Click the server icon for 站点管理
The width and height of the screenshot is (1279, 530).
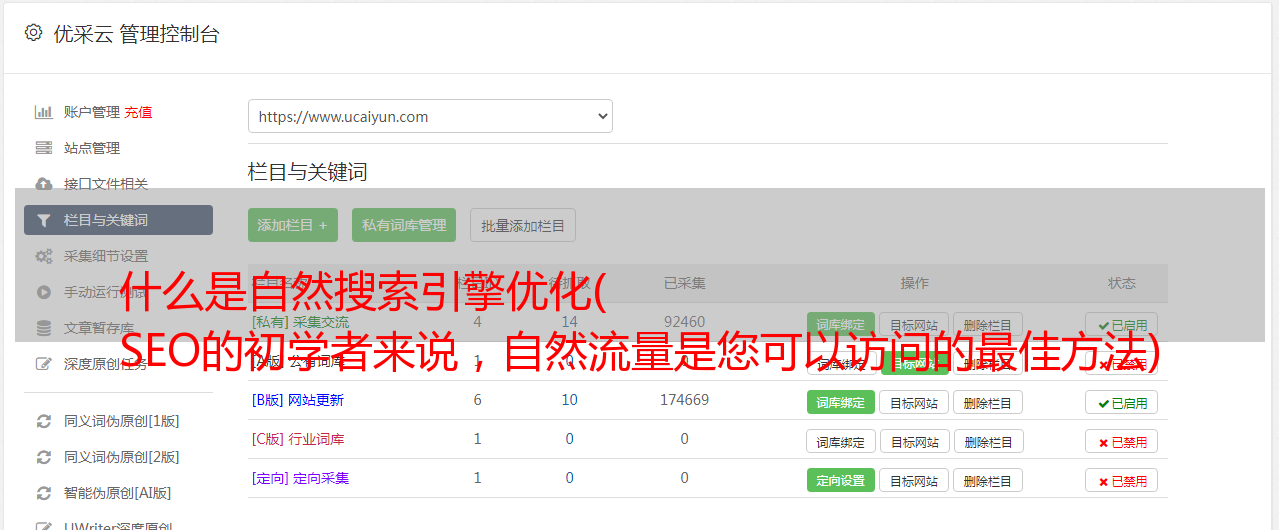tap(43, 148)
